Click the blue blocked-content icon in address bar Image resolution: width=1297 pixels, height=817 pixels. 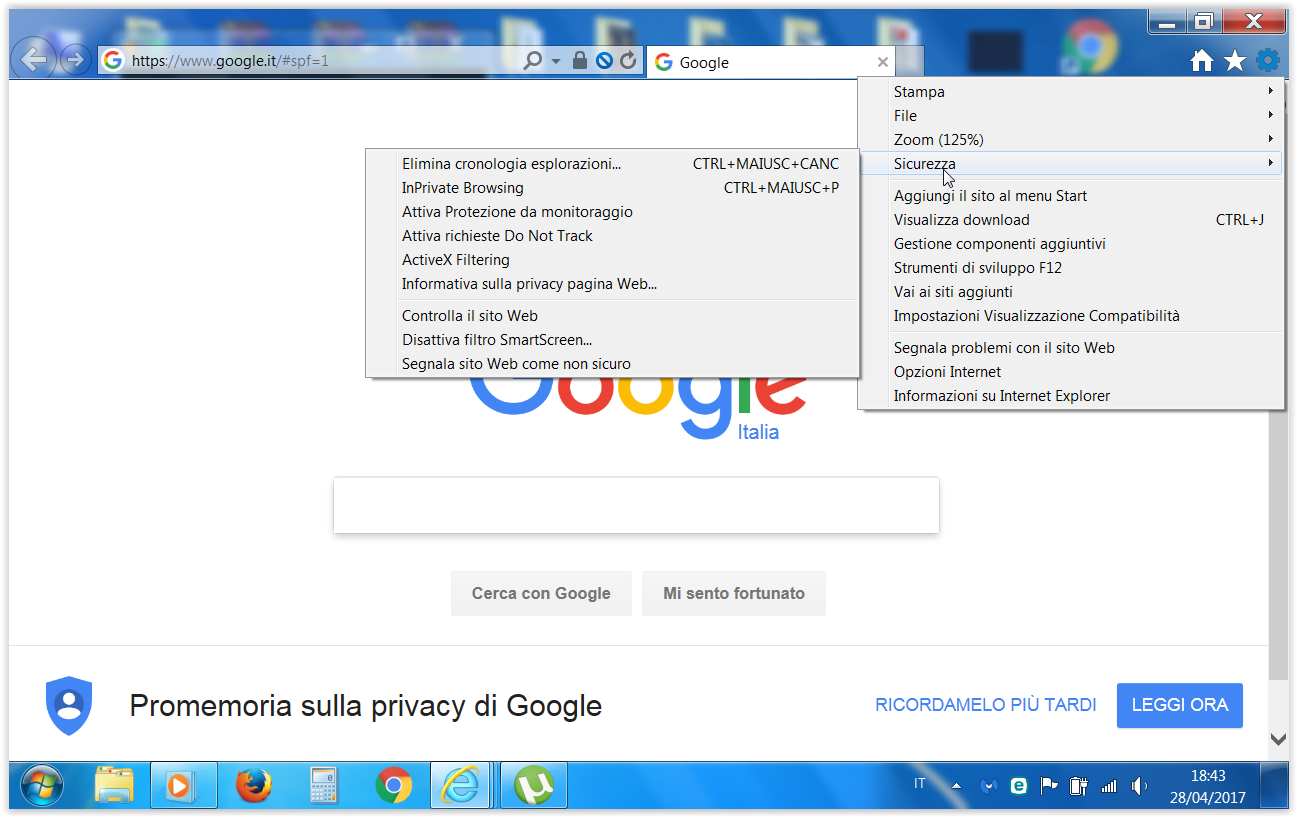(604, 61)
